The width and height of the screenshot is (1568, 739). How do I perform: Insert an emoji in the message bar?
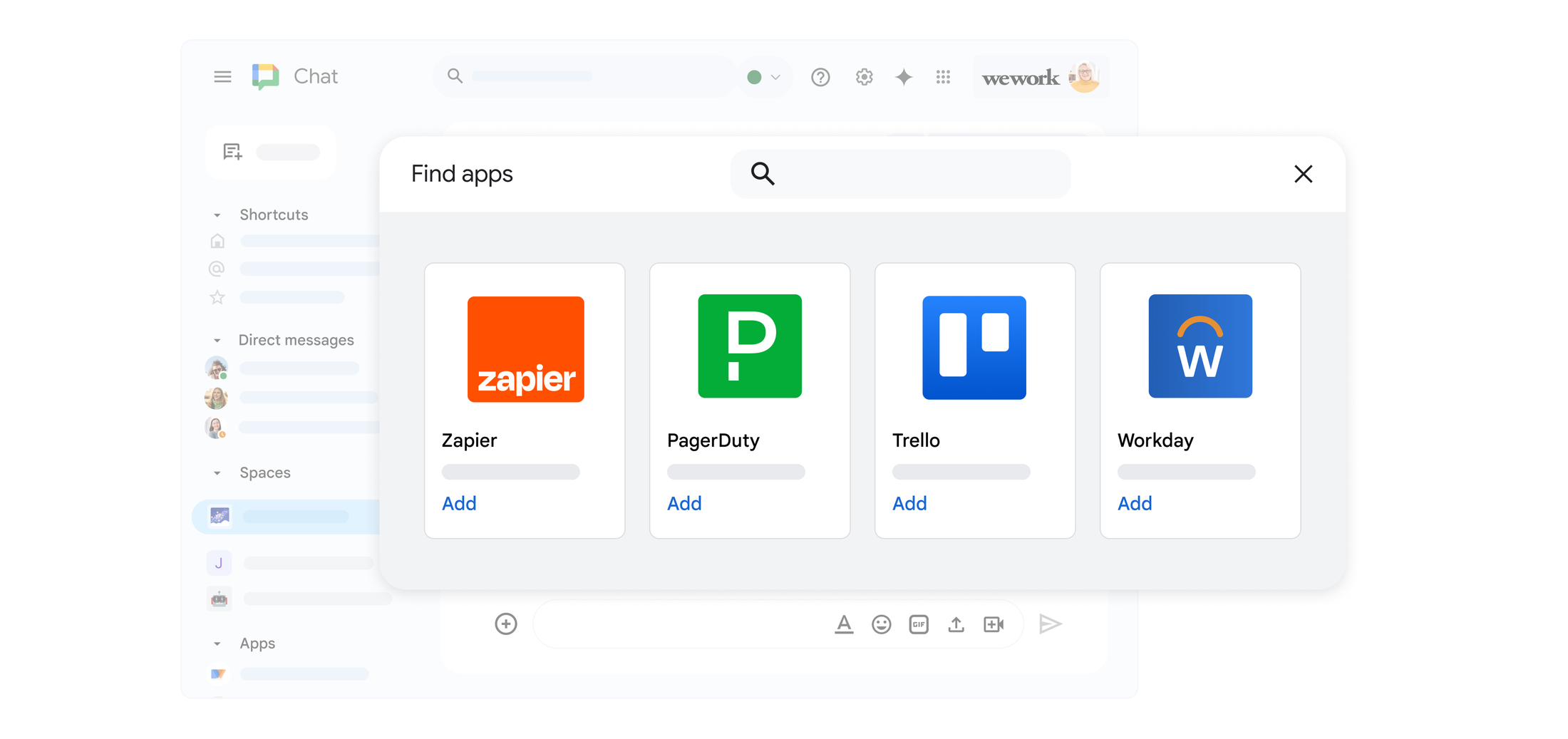[881, 624]
